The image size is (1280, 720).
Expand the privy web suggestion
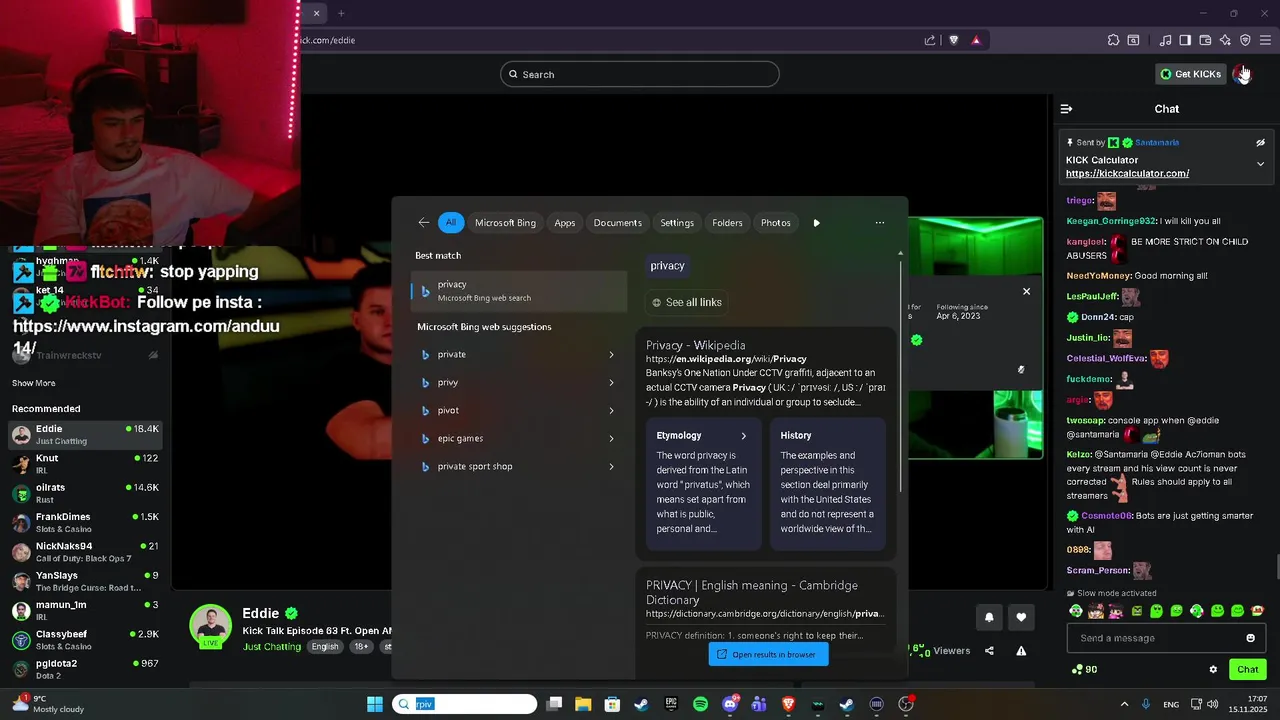pos(611,382)
